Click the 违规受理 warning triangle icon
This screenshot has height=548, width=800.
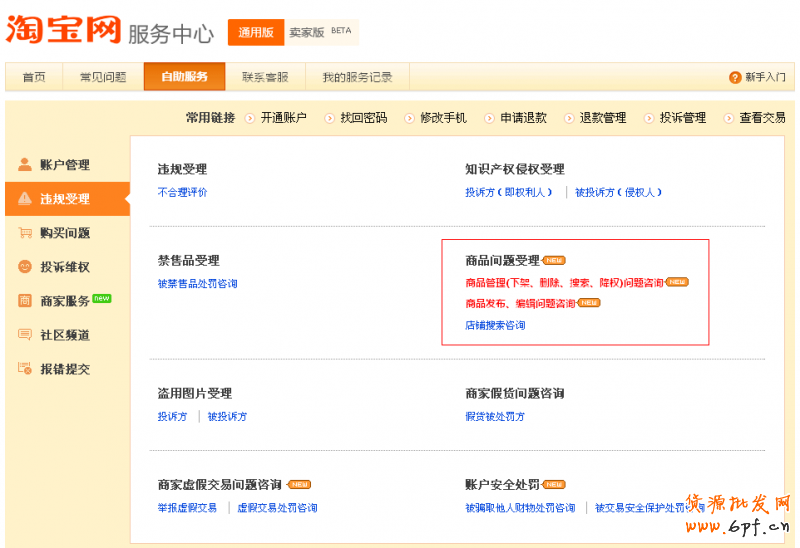tap(24, 198)
